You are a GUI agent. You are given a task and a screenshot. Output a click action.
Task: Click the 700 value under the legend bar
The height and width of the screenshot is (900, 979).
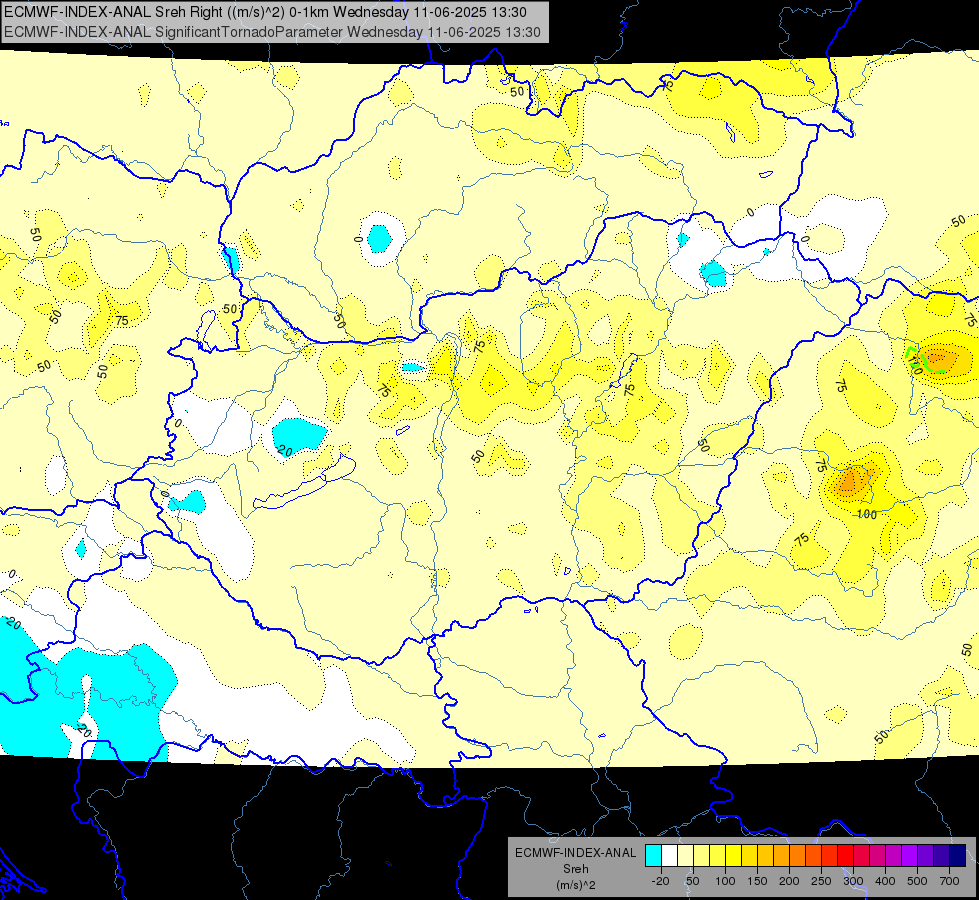(x=949, y=881)
